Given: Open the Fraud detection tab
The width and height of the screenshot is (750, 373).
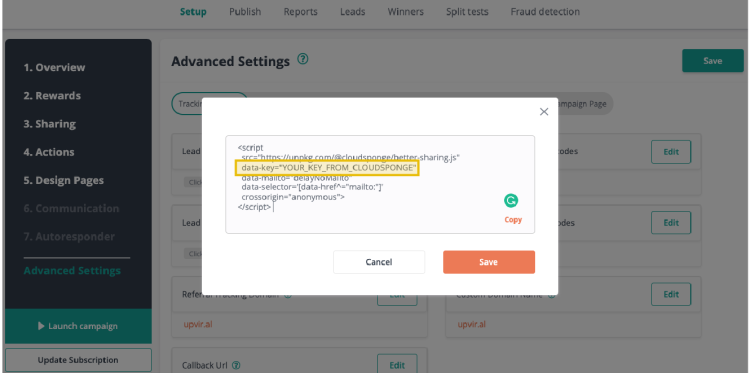Looking at the screenshot, I should pos(545,12).
